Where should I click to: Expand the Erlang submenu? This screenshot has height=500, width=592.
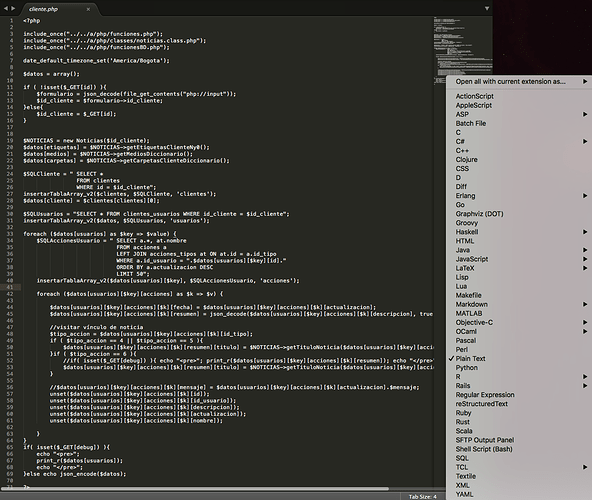coord(519,196)
